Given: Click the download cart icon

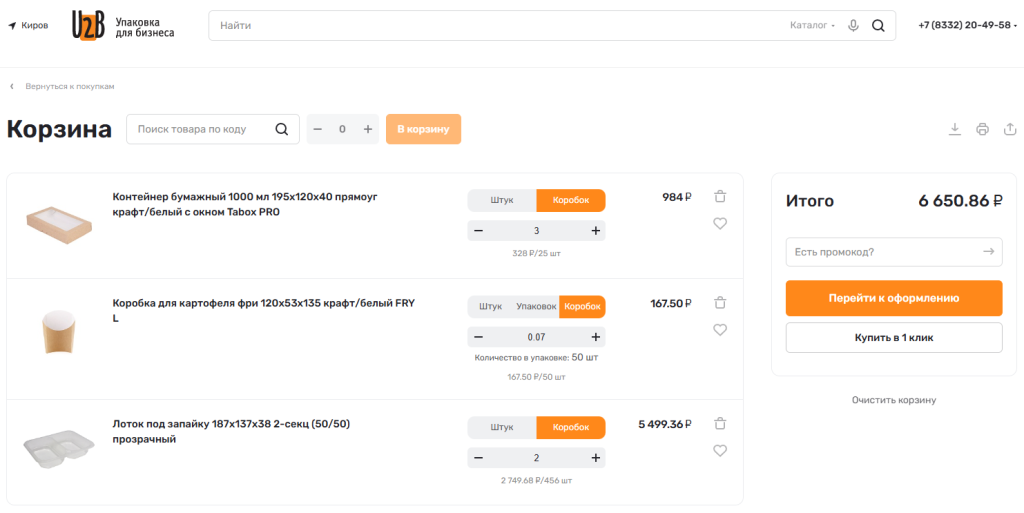Looking at the screenshot, I should 955,129.
